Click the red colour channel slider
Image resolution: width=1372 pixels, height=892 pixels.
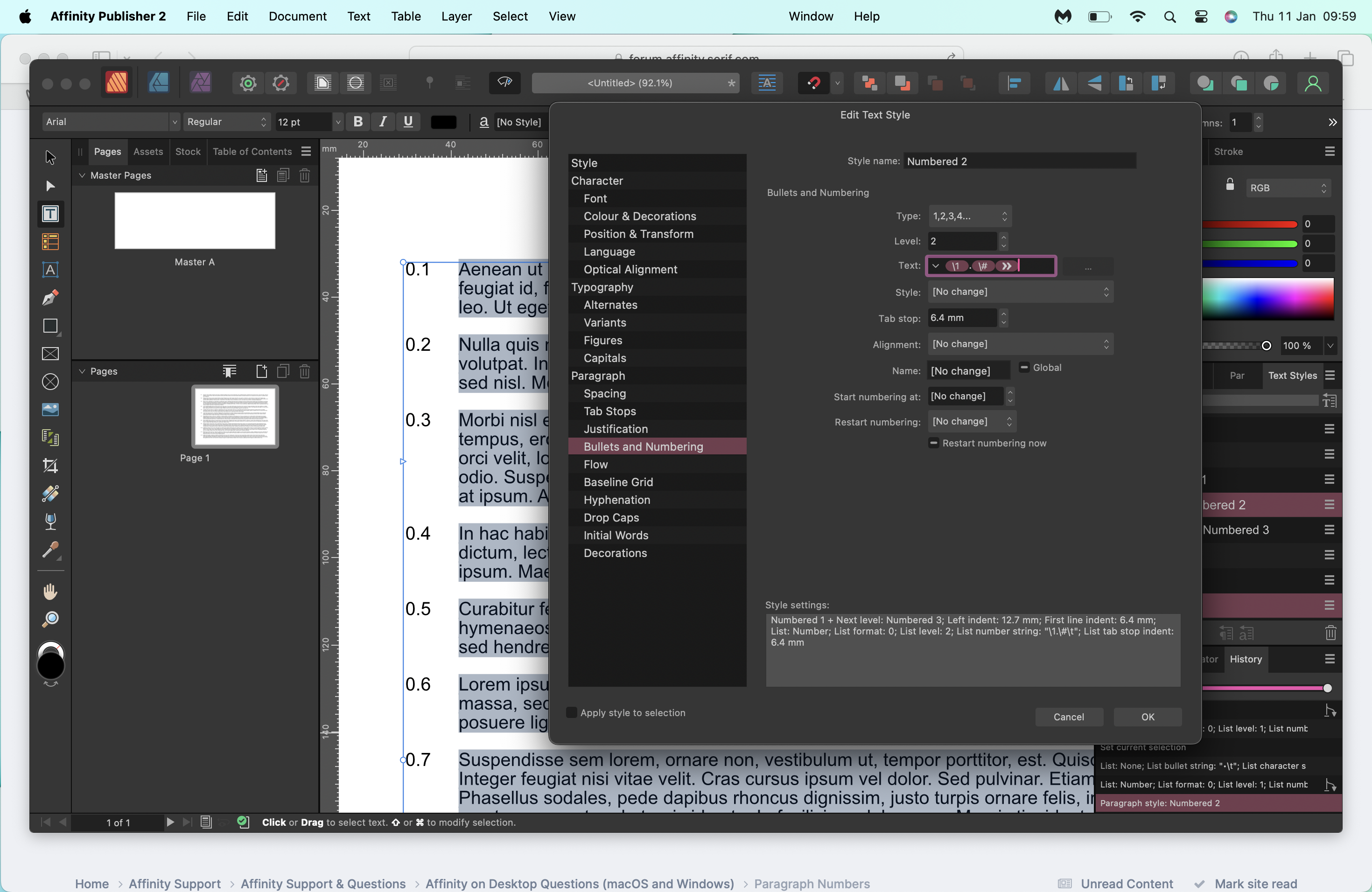point(1249,224)
